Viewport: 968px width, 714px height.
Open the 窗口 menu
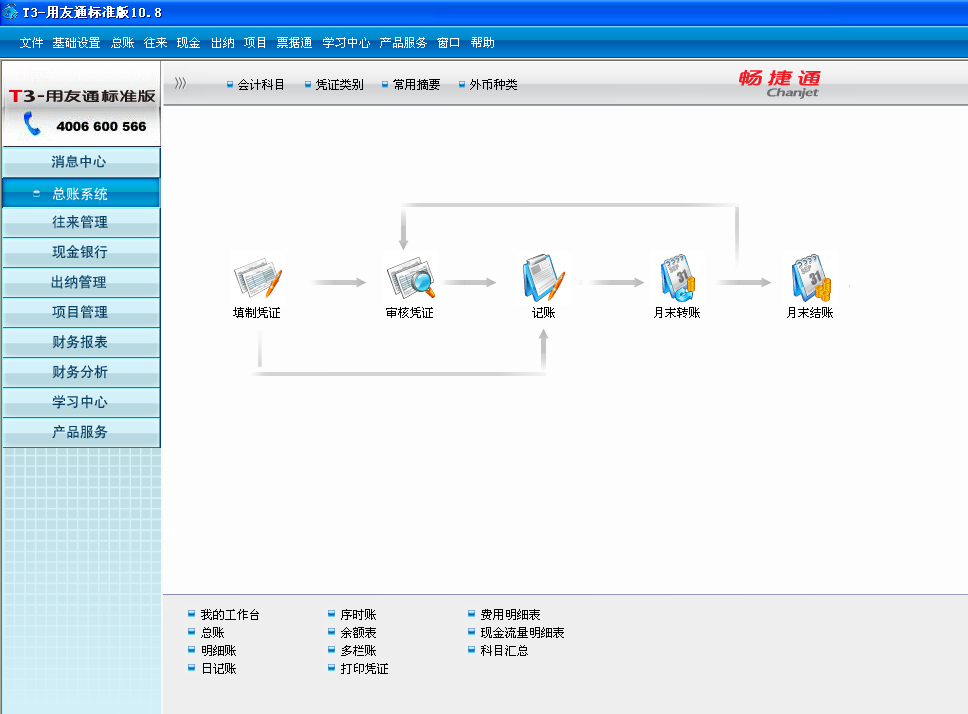click(x=448, y=43)
